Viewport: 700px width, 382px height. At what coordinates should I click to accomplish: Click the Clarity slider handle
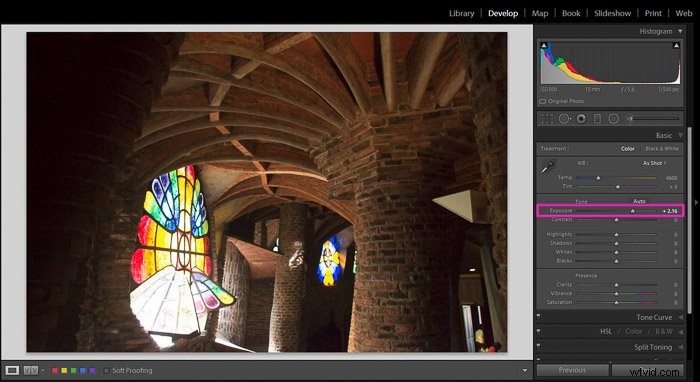coord(617,285)
